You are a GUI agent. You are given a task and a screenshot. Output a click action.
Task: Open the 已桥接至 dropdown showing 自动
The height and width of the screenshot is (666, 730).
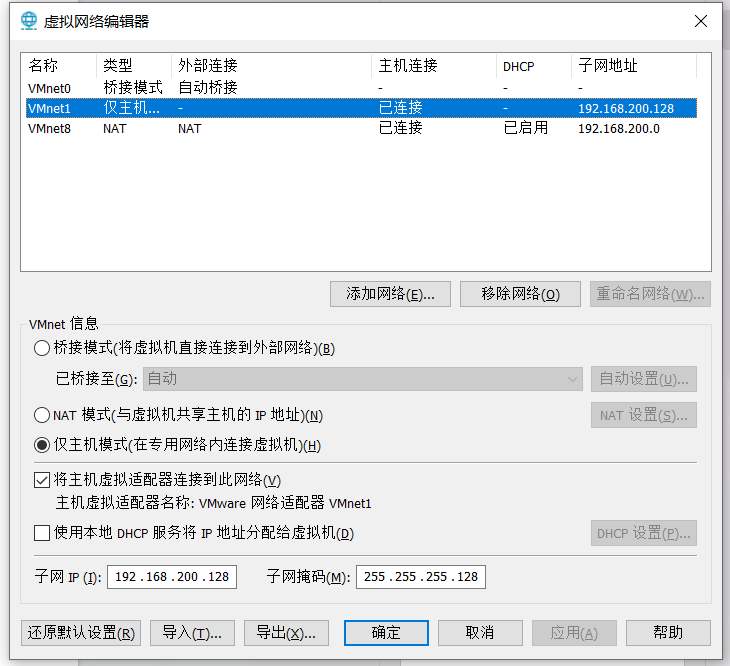coord(363,379)
